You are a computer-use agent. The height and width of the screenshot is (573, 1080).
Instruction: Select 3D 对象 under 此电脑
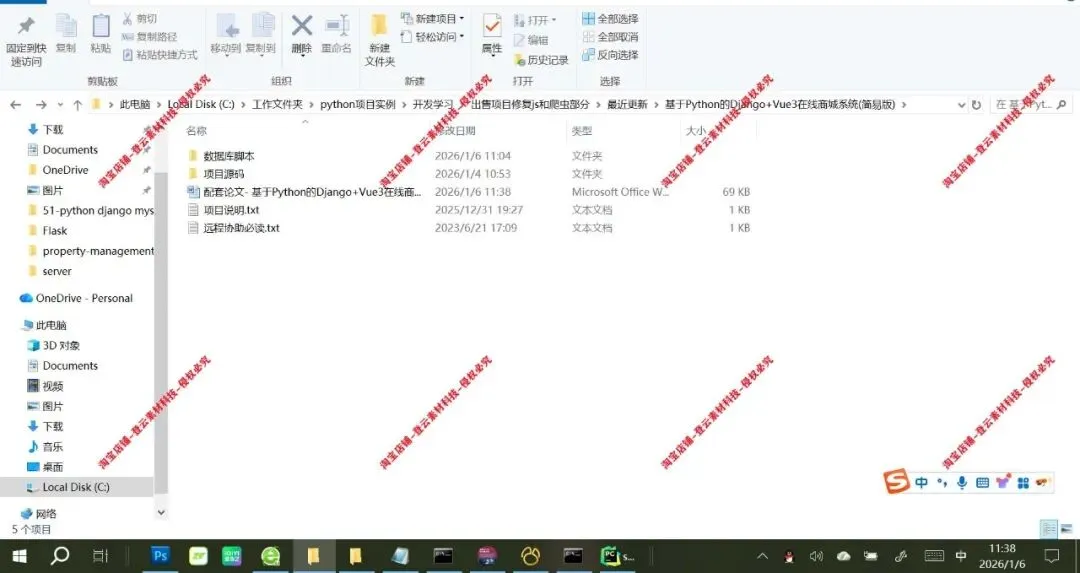(61, 346)
